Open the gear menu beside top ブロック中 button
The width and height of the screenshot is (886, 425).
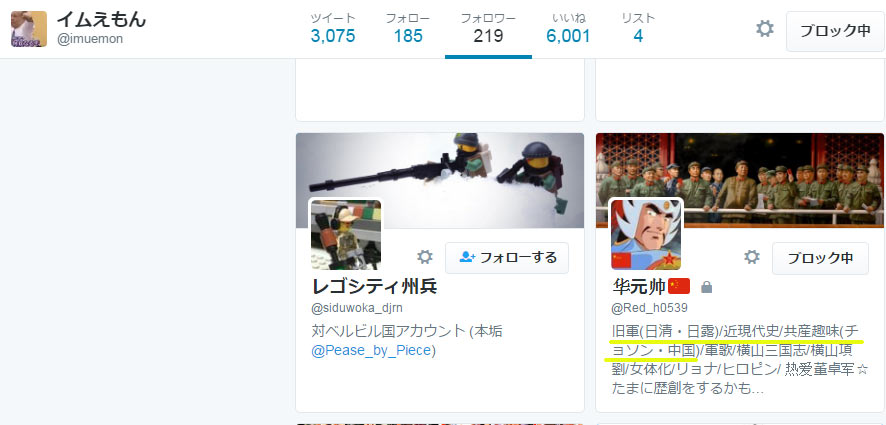(x=765, y=29)
